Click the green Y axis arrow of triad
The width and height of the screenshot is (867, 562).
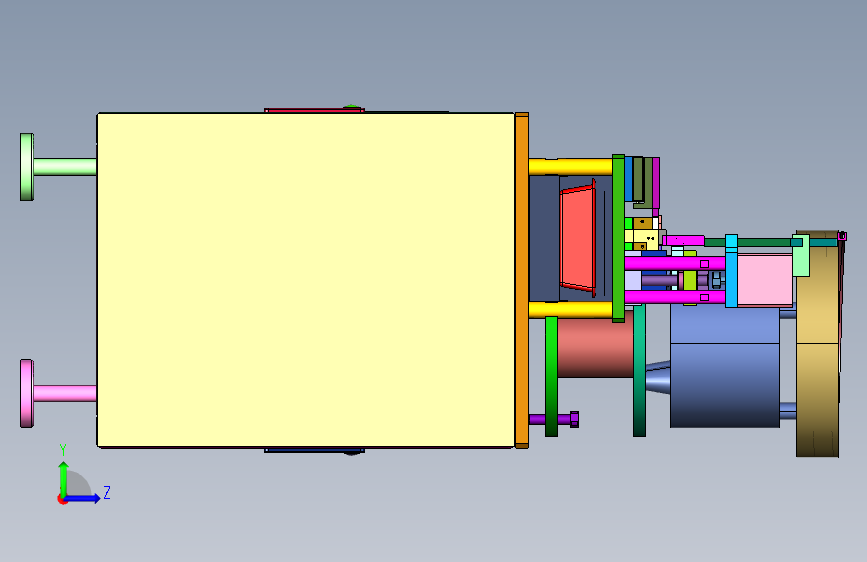click(x=64, y=478)
